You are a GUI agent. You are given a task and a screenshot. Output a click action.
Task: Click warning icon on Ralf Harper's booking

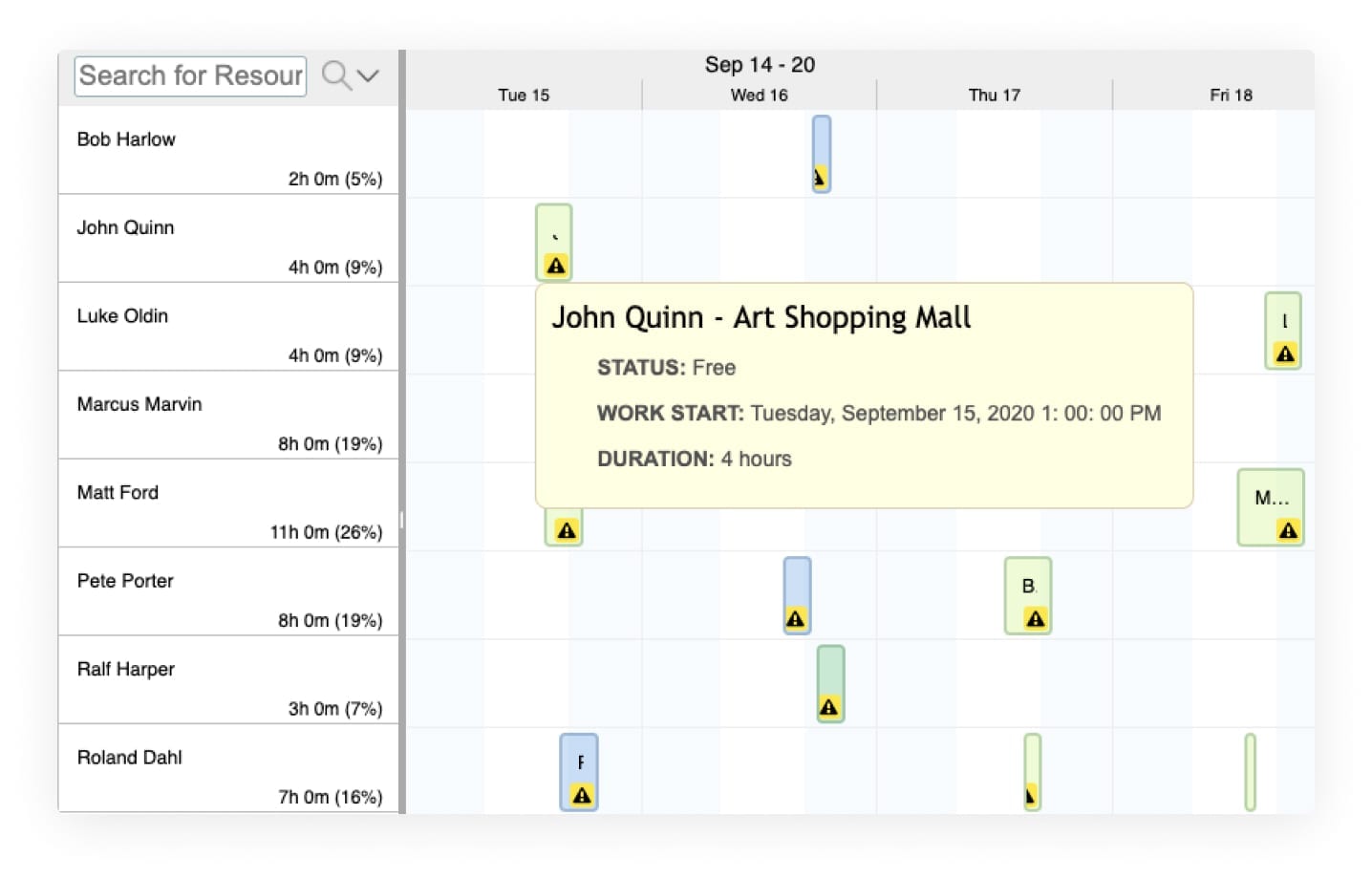click(x=828, y=707)
